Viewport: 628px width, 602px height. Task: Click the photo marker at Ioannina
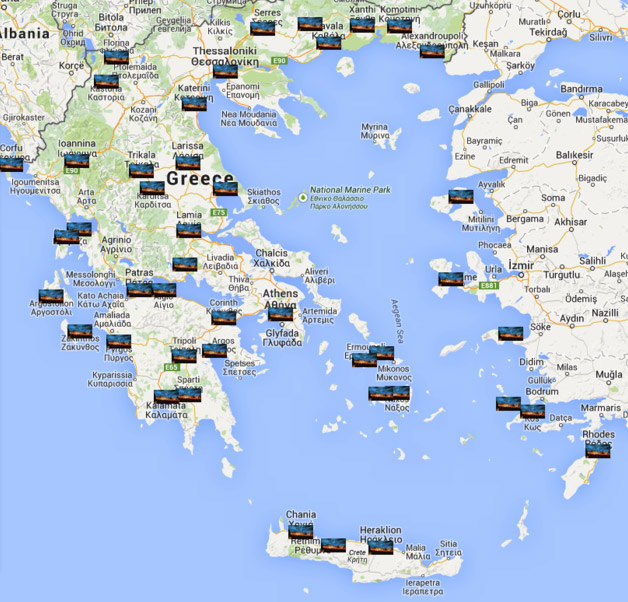tap(76, 161)
